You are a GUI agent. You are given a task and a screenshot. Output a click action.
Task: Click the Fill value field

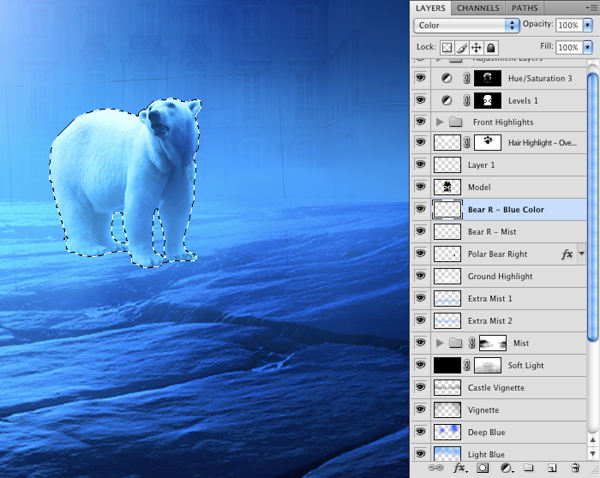[569, 47]
